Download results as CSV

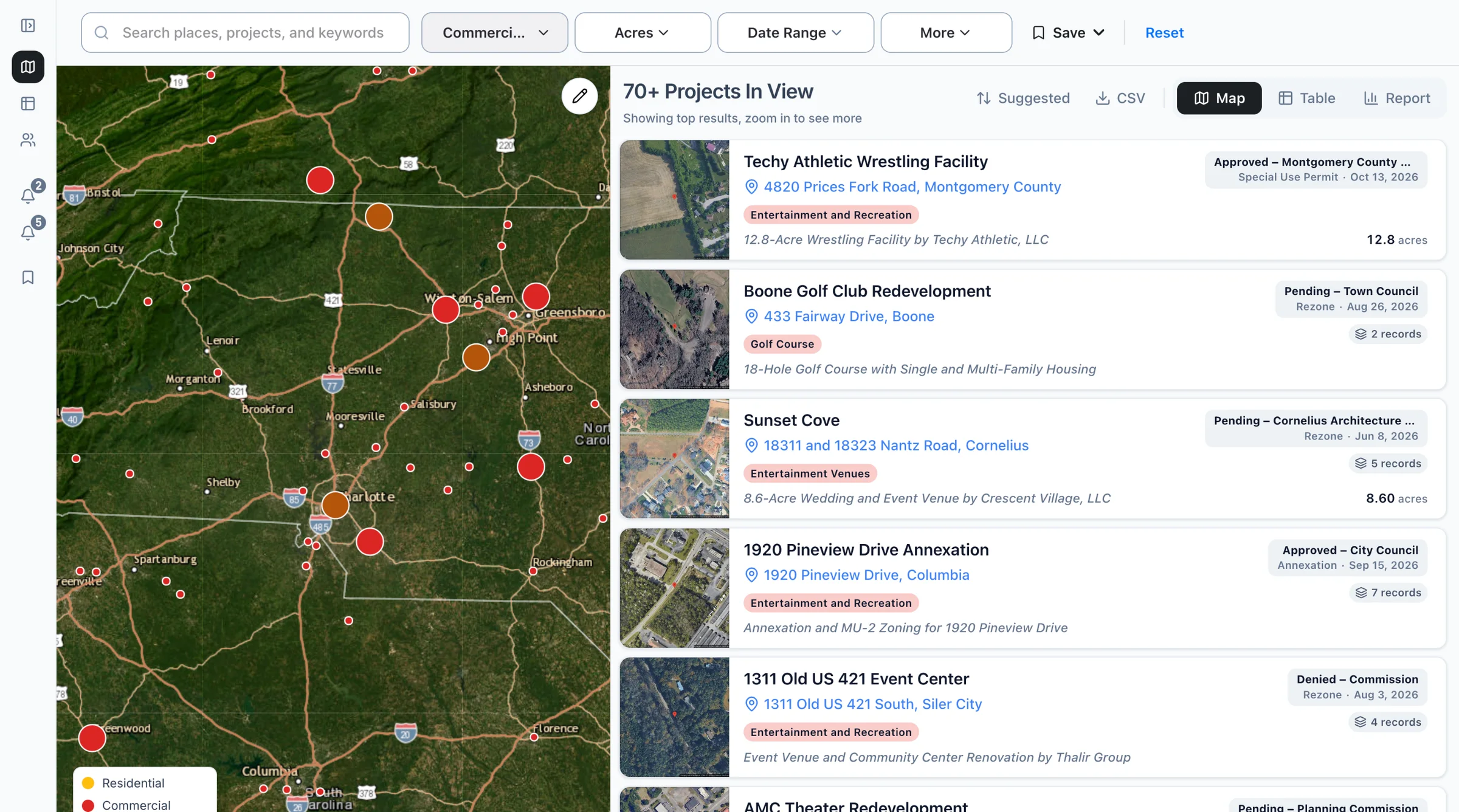click(x=1120, y=98)
